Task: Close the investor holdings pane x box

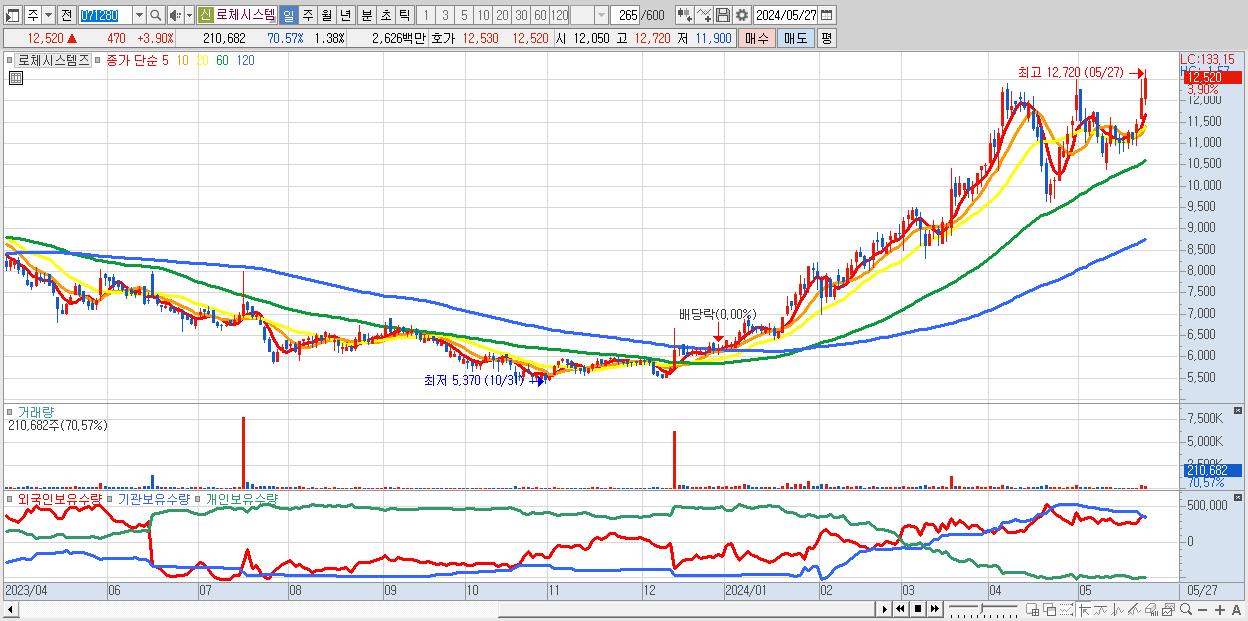Action: [1240, 497]
